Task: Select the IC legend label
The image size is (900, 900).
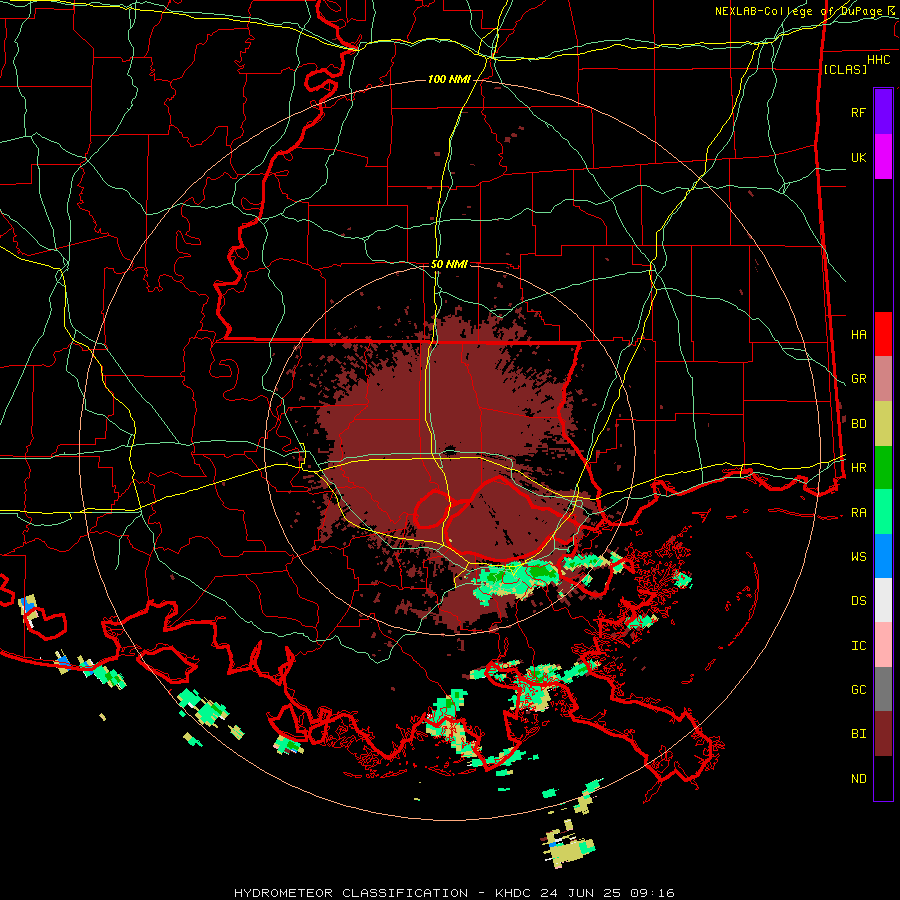Action: (x=858, y=646)
